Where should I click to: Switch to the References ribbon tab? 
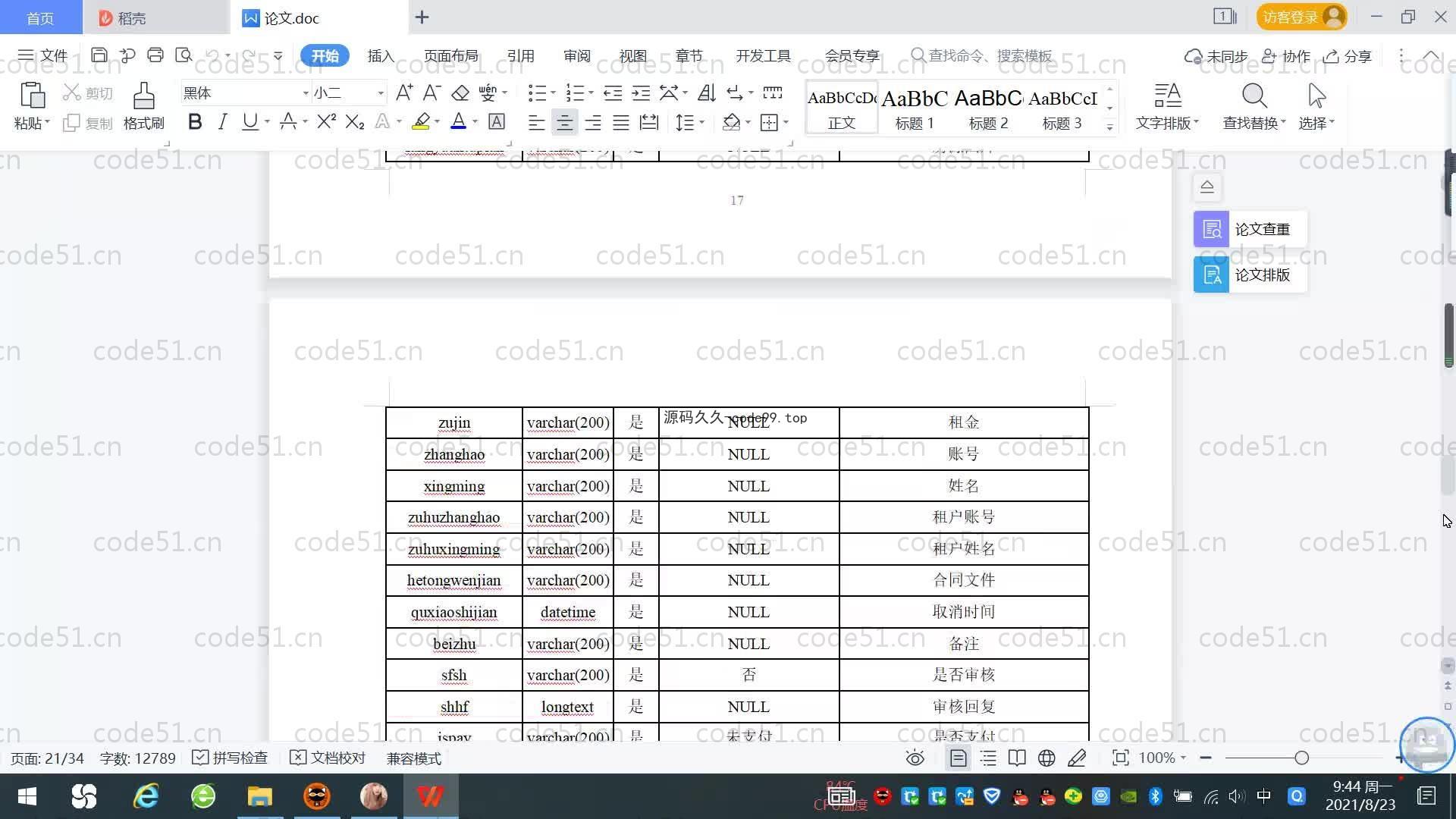click(x=521, y=56)
